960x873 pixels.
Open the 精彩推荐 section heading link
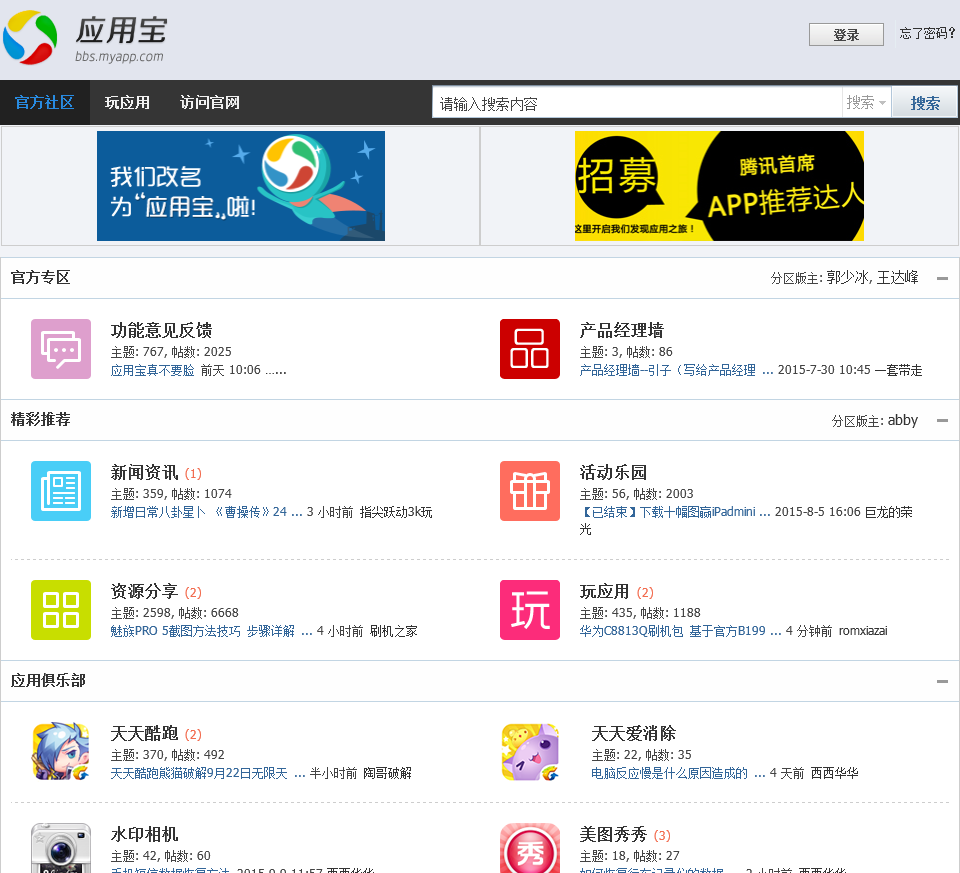click(x=40, y=419)
